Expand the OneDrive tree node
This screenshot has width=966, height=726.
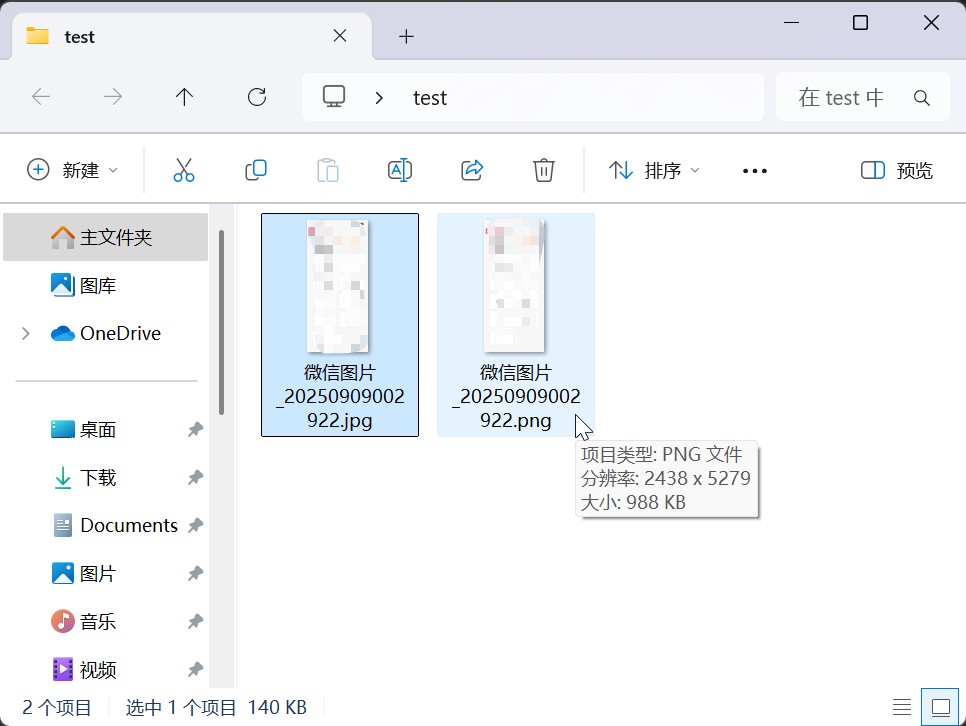[x=26, y=333]
